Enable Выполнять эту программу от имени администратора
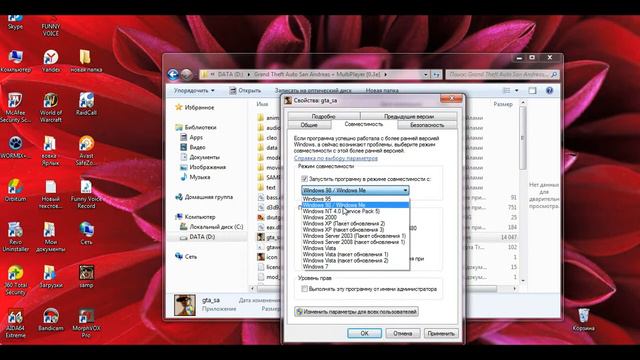Image resolution: width=640 pixels, height=360 pixels. (x=304, y=289)
